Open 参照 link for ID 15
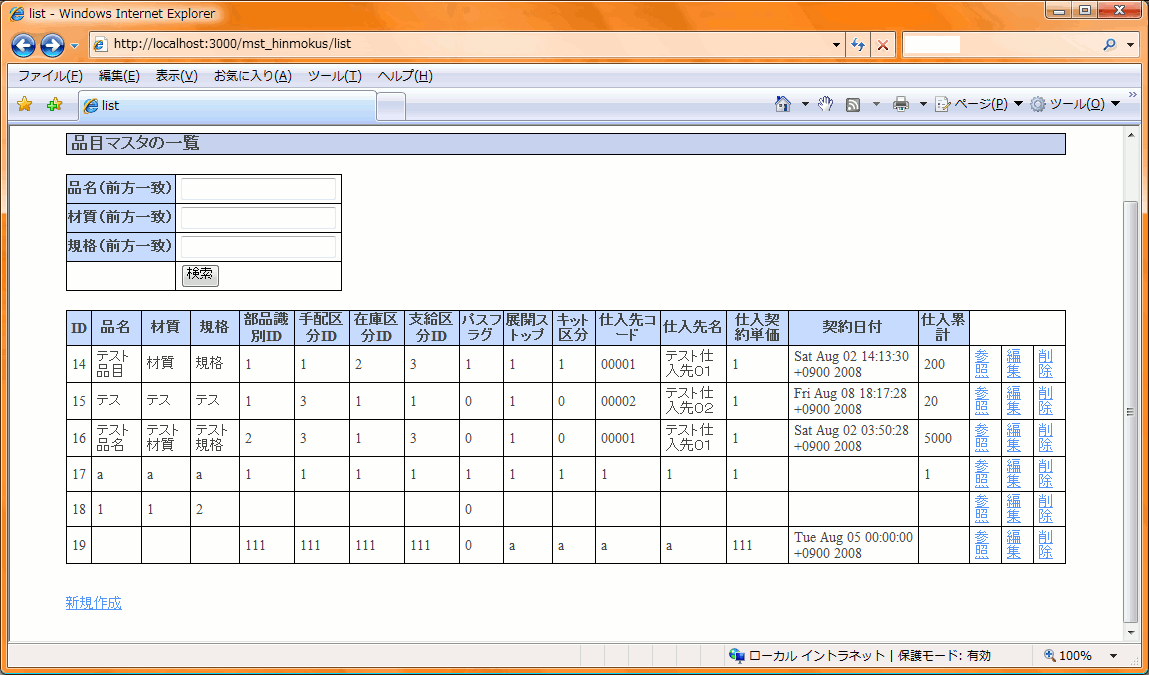1149x675 pixels. tap(982, 401)
